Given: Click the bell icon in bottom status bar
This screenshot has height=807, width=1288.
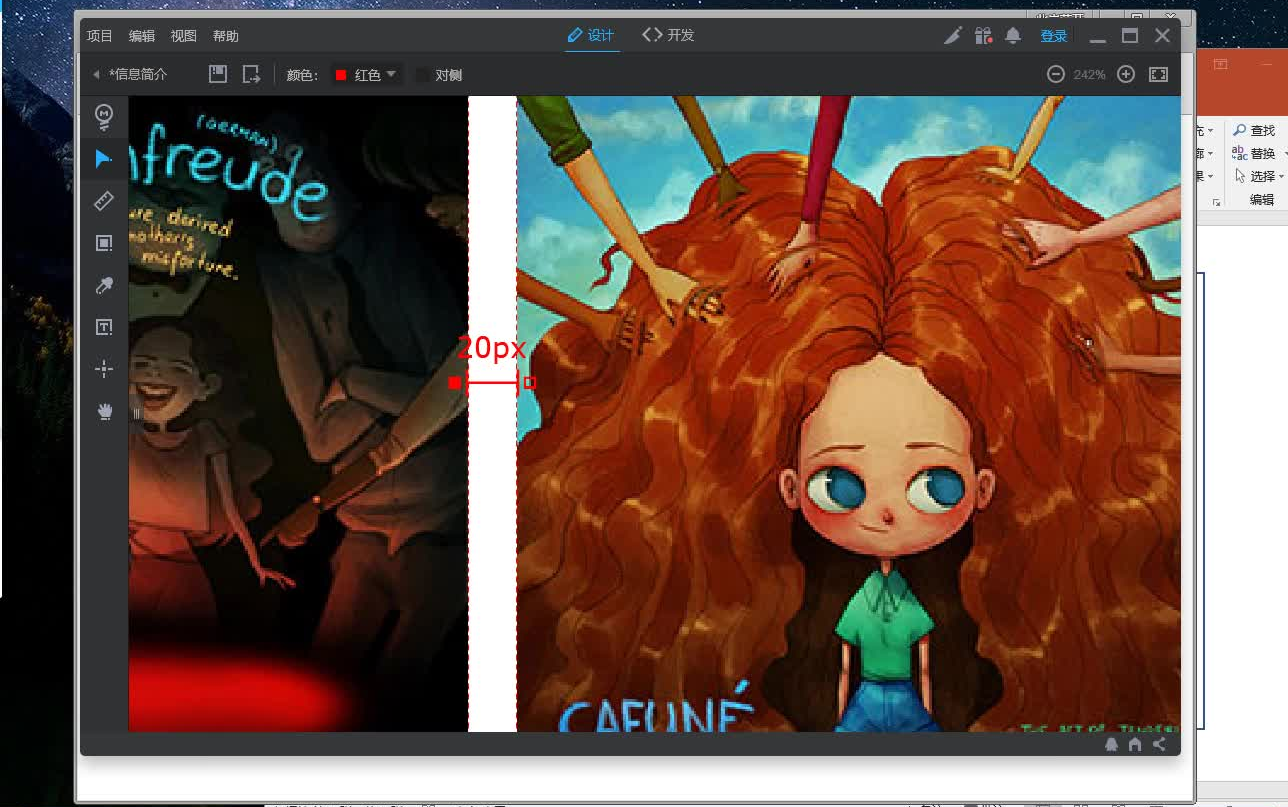Looking at the screenshot, I should 1111,744.
